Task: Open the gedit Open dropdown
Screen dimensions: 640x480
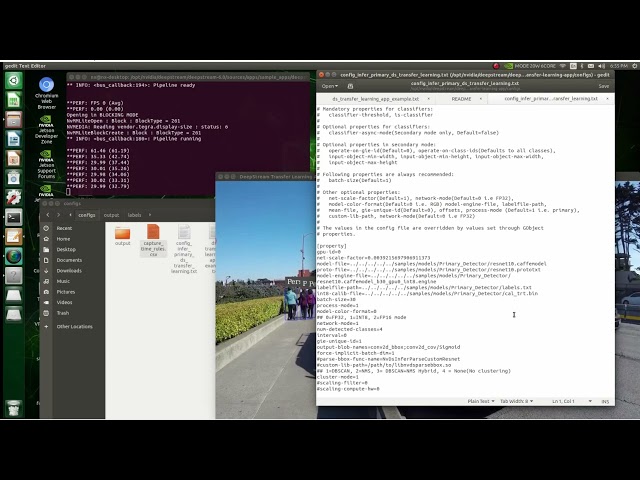Action: [329, 86]
